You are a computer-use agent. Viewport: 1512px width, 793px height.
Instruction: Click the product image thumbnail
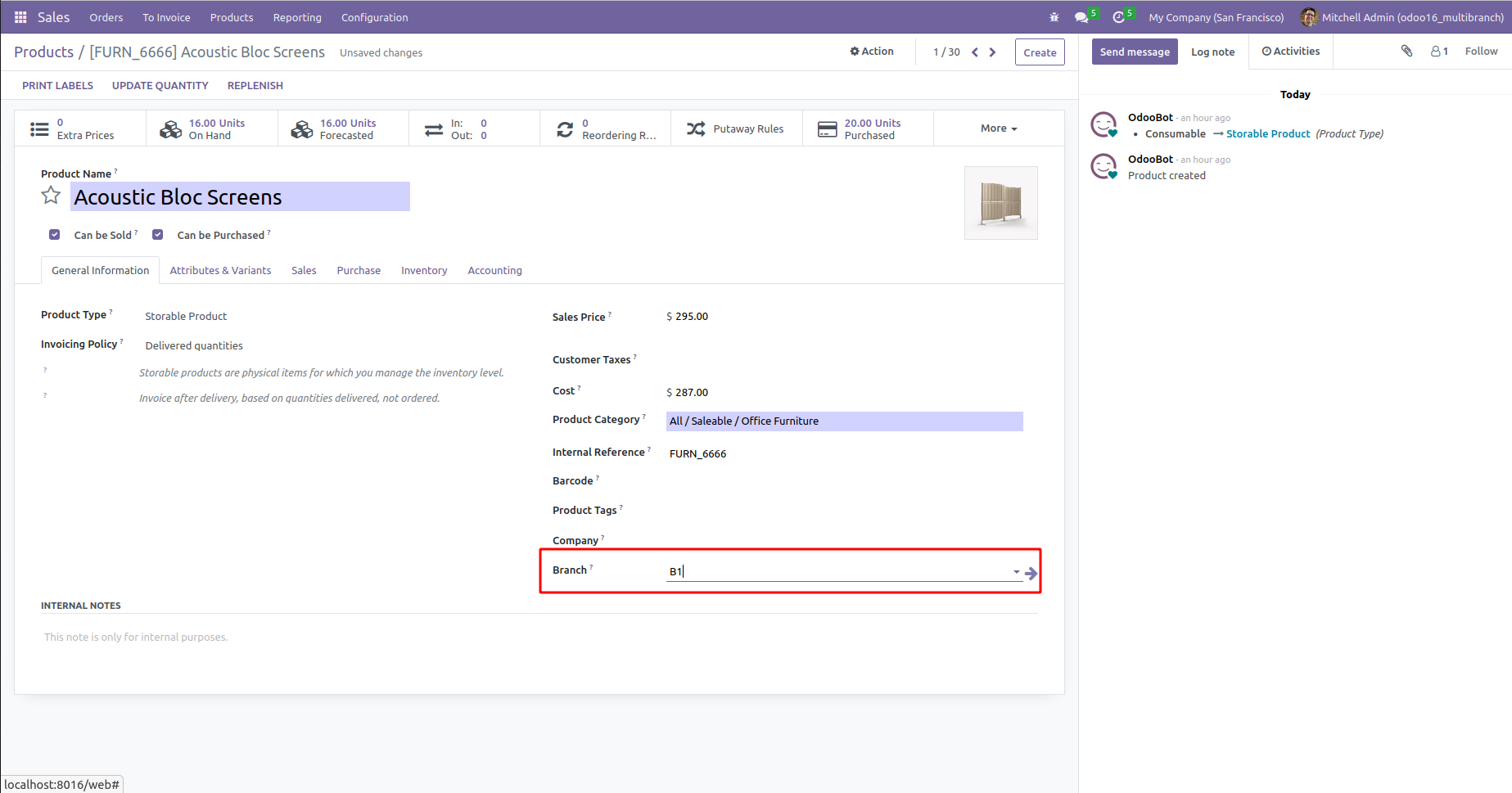(x=1000, y=203)
